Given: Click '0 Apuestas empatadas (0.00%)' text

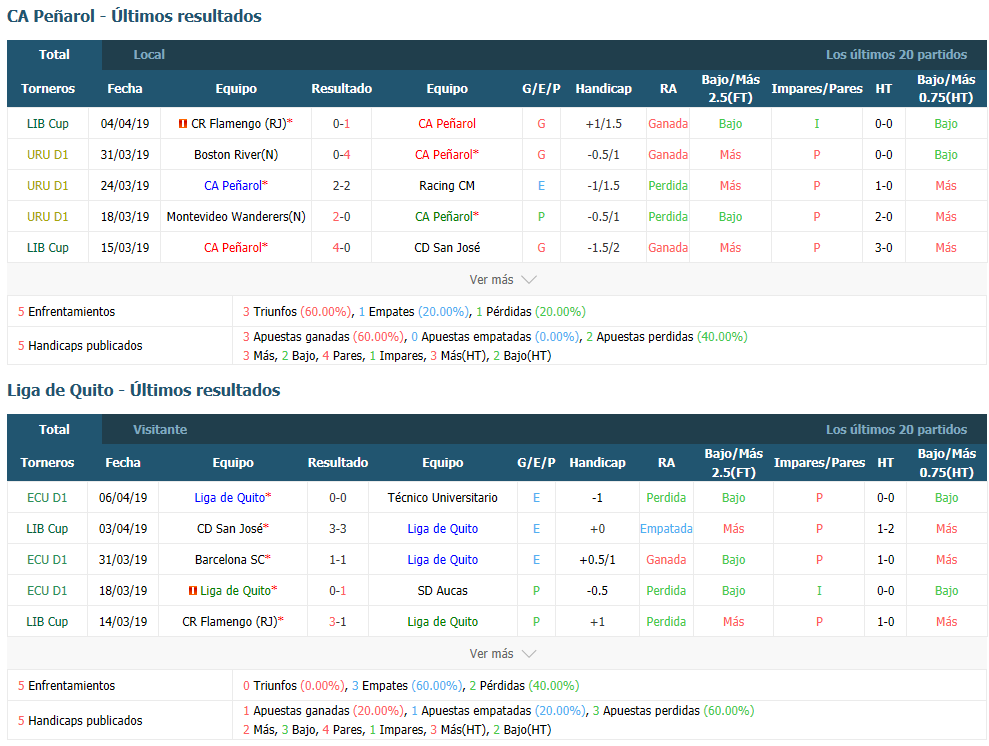Looking at the screenshot, I should click(x=495, y=337).
